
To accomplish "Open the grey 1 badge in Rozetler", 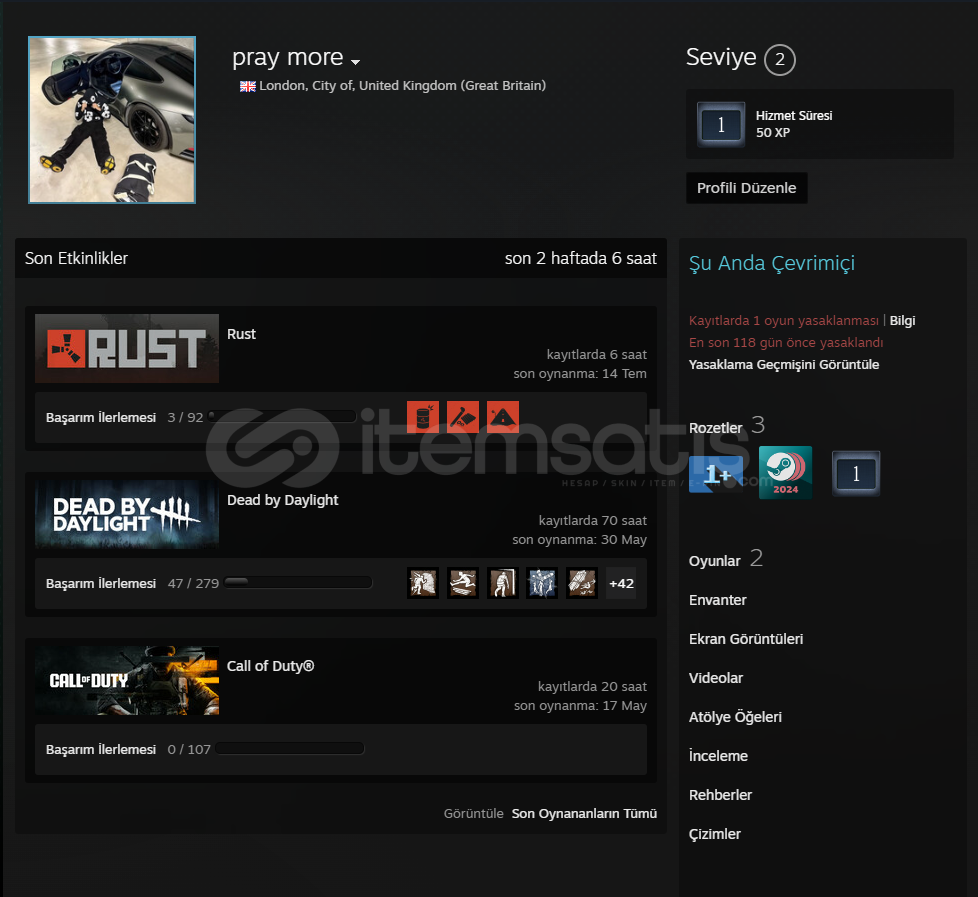I will [x=856, y=473].
